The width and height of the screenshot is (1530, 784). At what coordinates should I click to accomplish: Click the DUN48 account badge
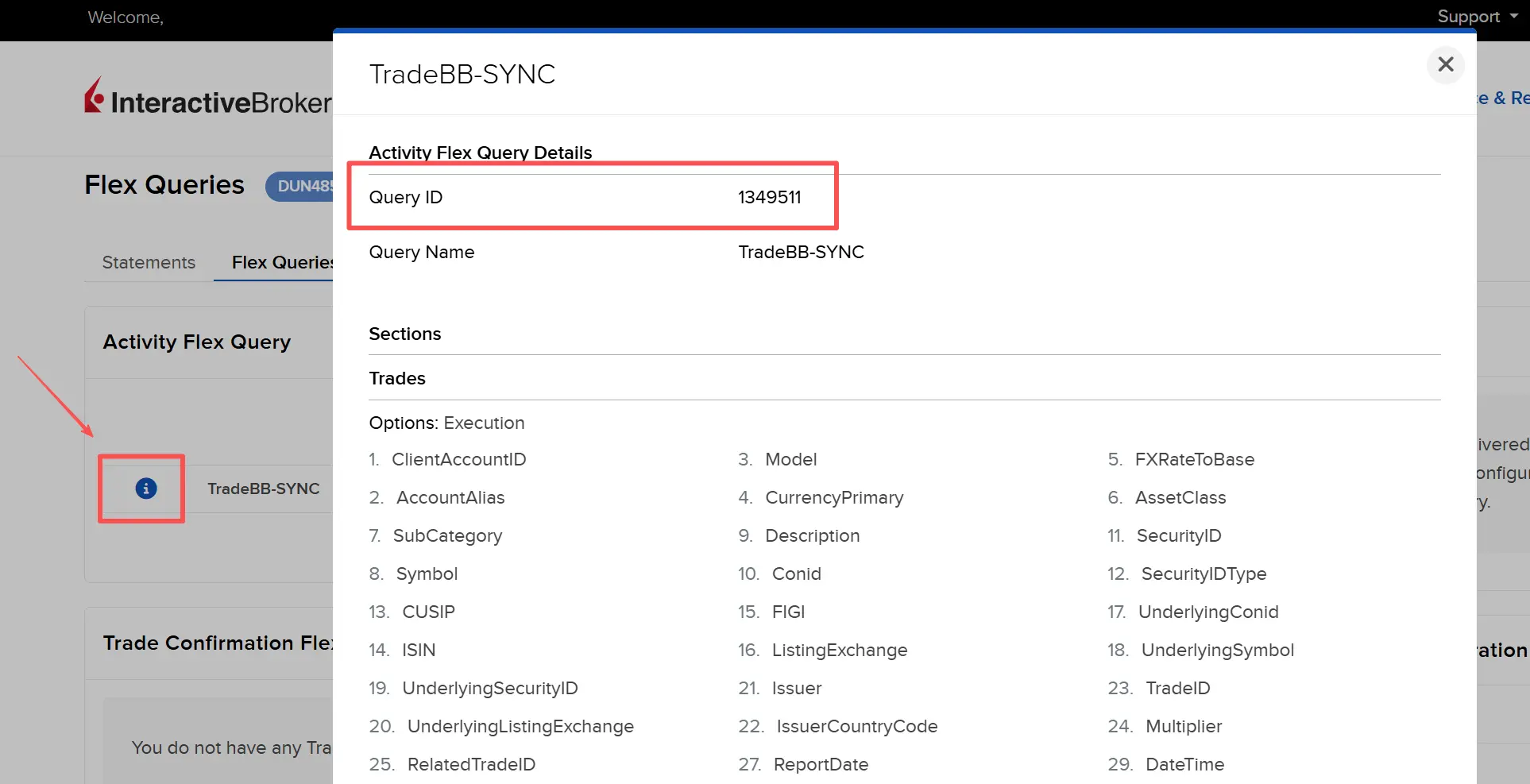click(x=303, y=186)
